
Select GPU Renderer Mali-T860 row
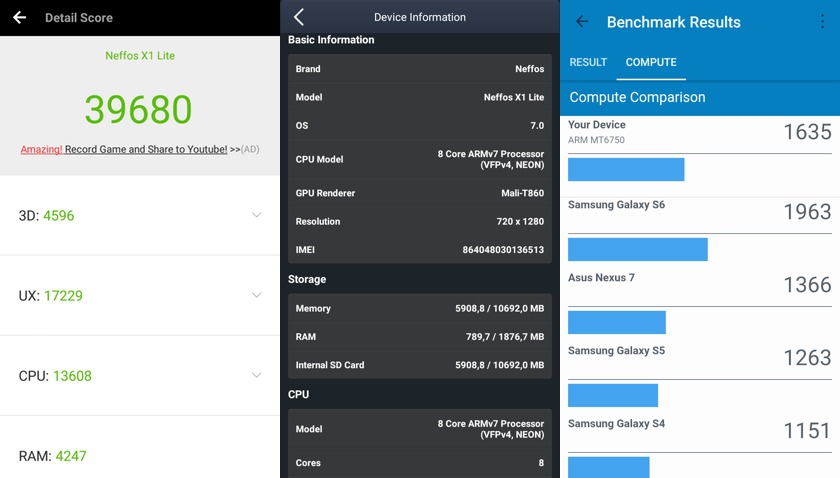point(420,193)
